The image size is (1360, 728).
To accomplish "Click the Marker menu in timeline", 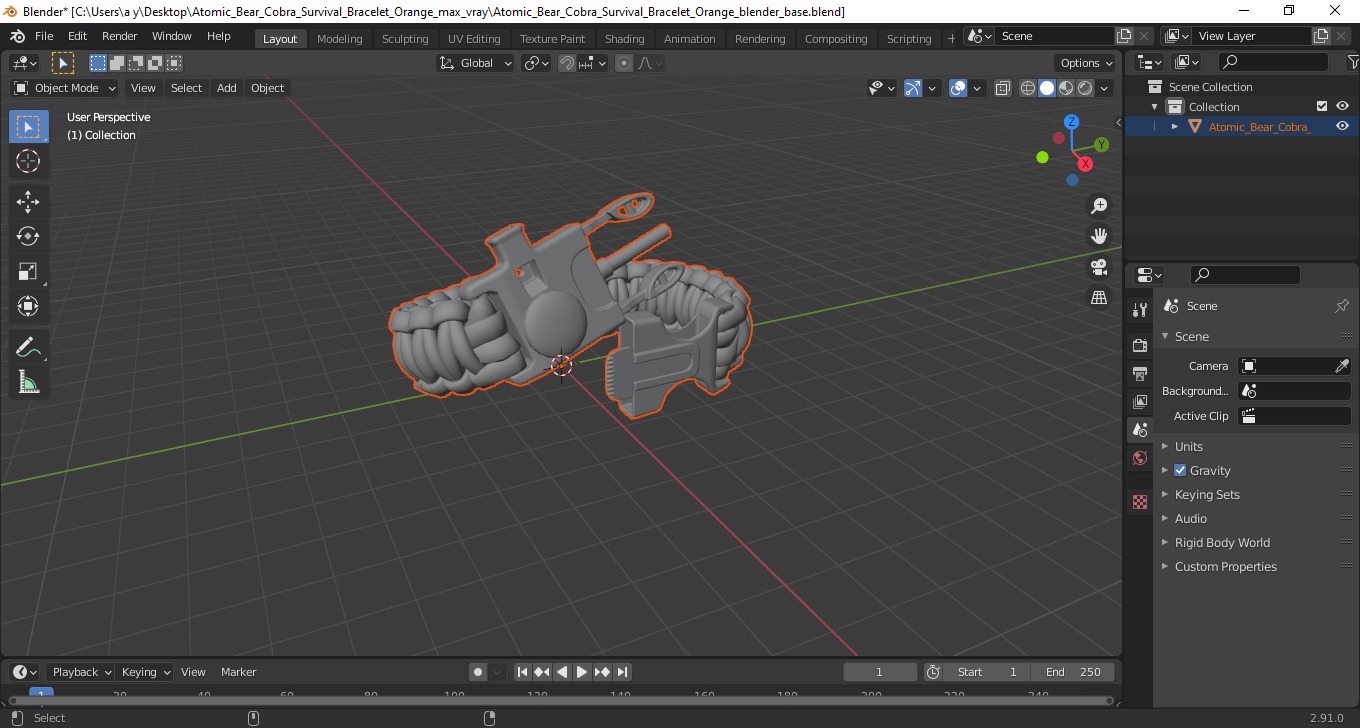I will pos(239,672).
